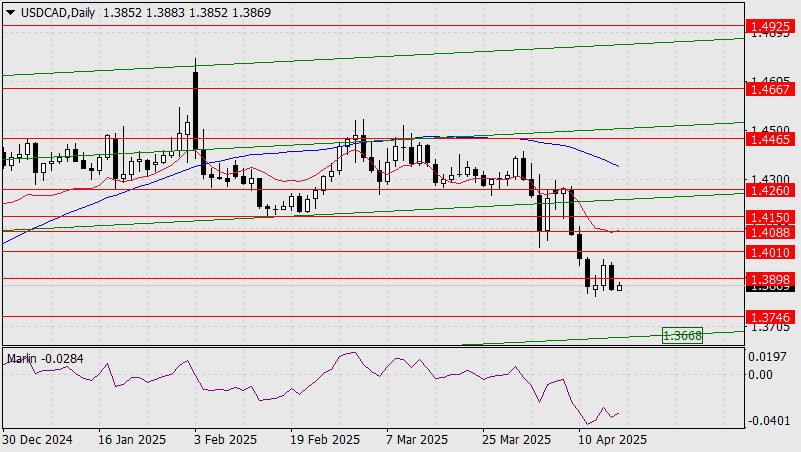Click the 0.00 Marlin zero level value
Image resolution: width=801 pixels, height=452 pixels.
pos(760,375)
